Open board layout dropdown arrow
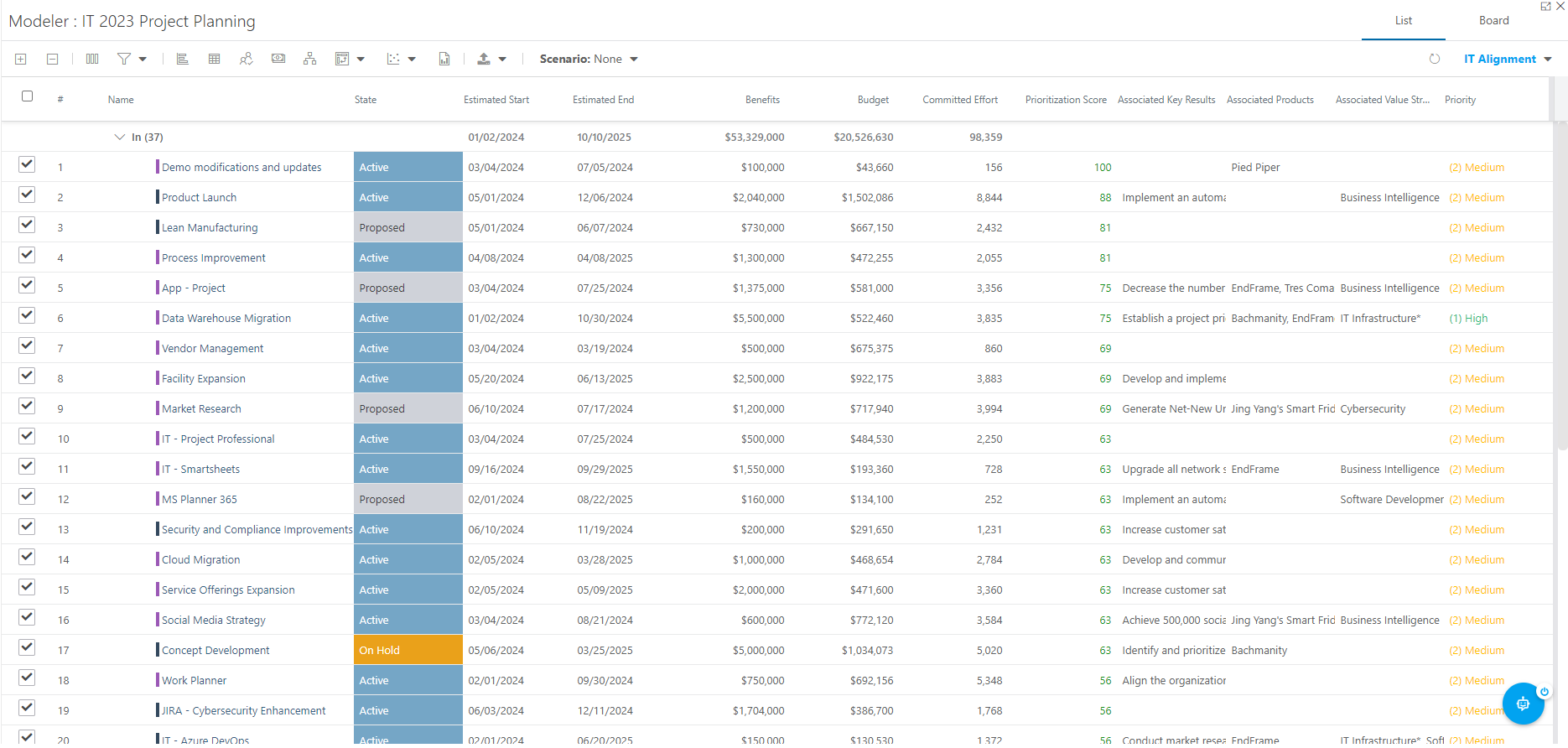 [361, 59]
